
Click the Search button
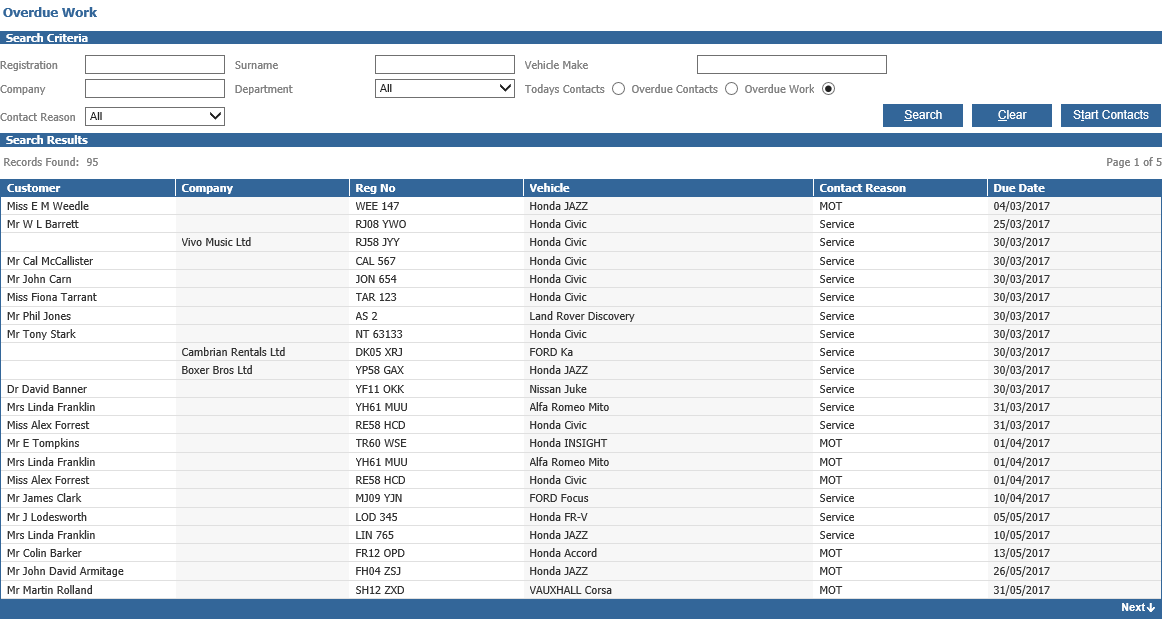pyautogui.click(x=923, y=115)
